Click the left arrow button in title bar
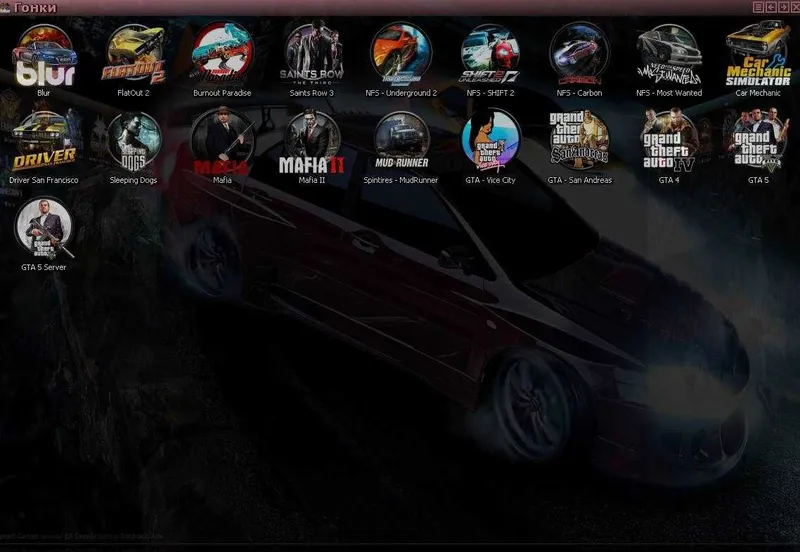 pos(770,7)
